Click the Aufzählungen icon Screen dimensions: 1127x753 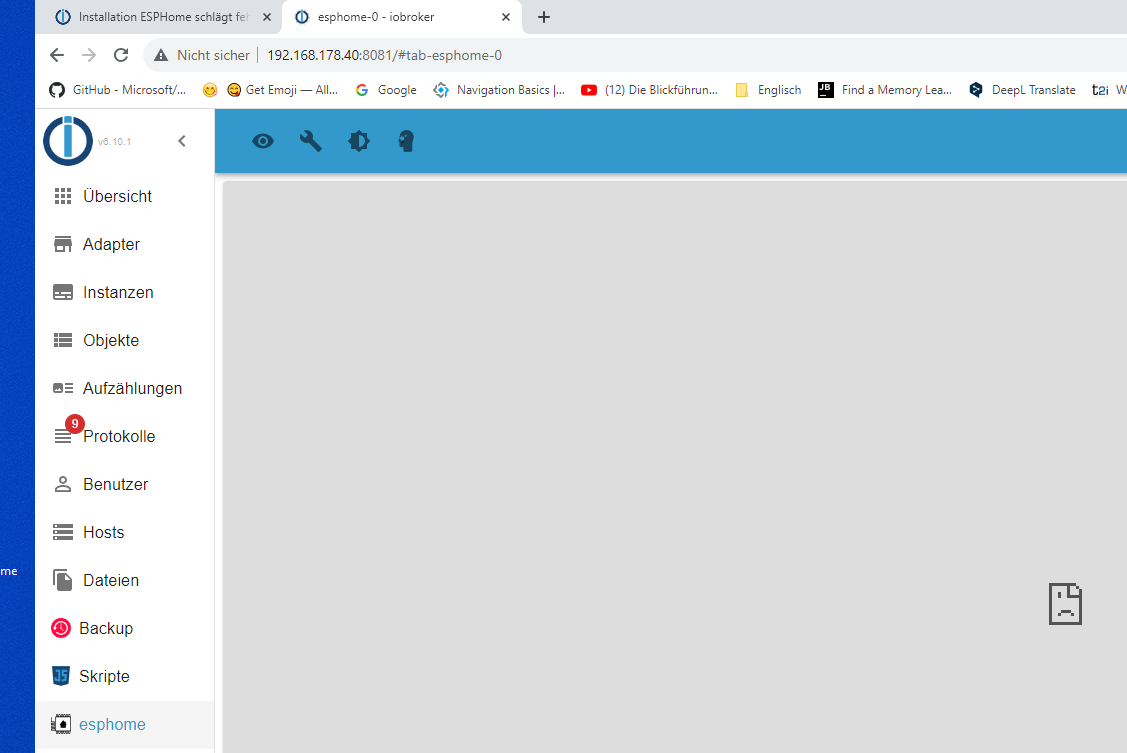(63, 389)
